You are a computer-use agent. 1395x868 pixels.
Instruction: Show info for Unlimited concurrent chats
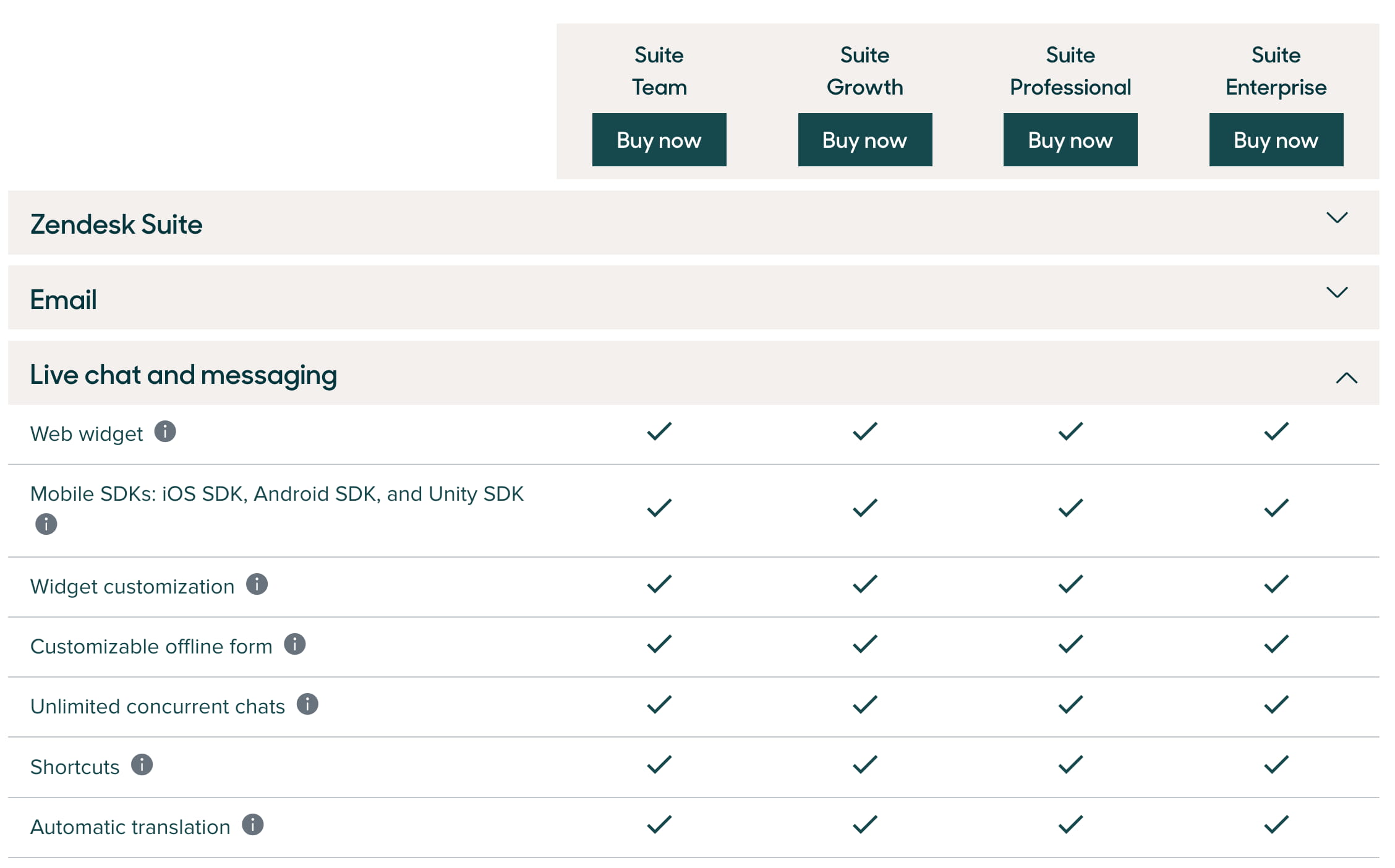(307, 704)
